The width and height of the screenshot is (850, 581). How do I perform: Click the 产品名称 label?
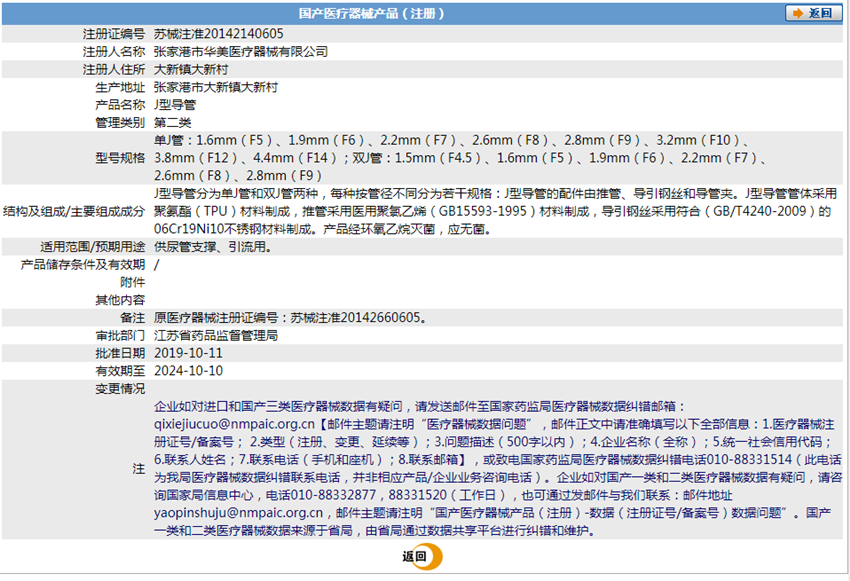(120, 105)
